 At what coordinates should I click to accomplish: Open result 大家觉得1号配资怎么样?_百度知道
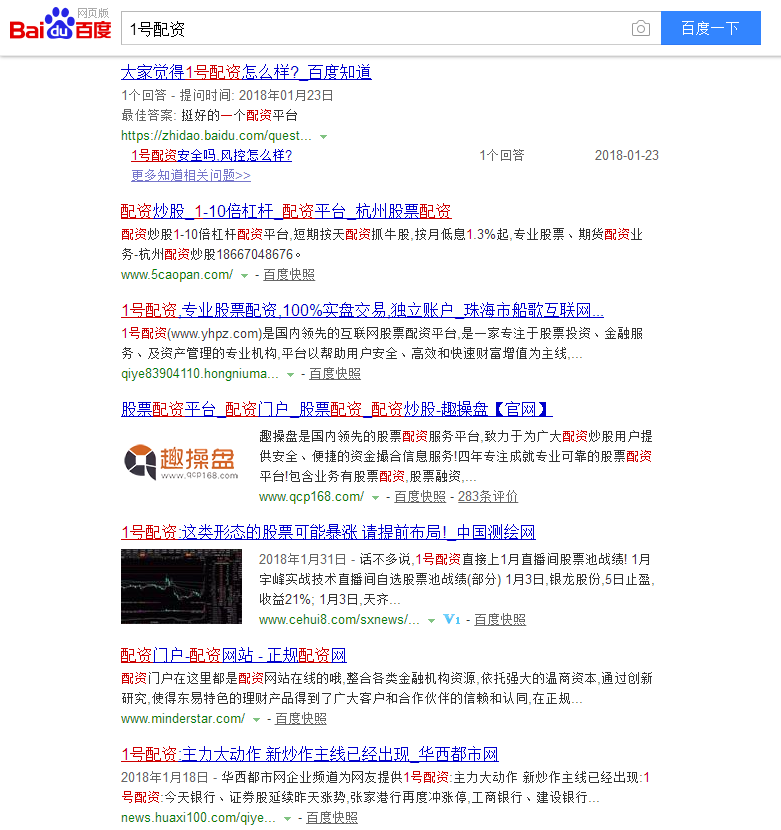246,72
